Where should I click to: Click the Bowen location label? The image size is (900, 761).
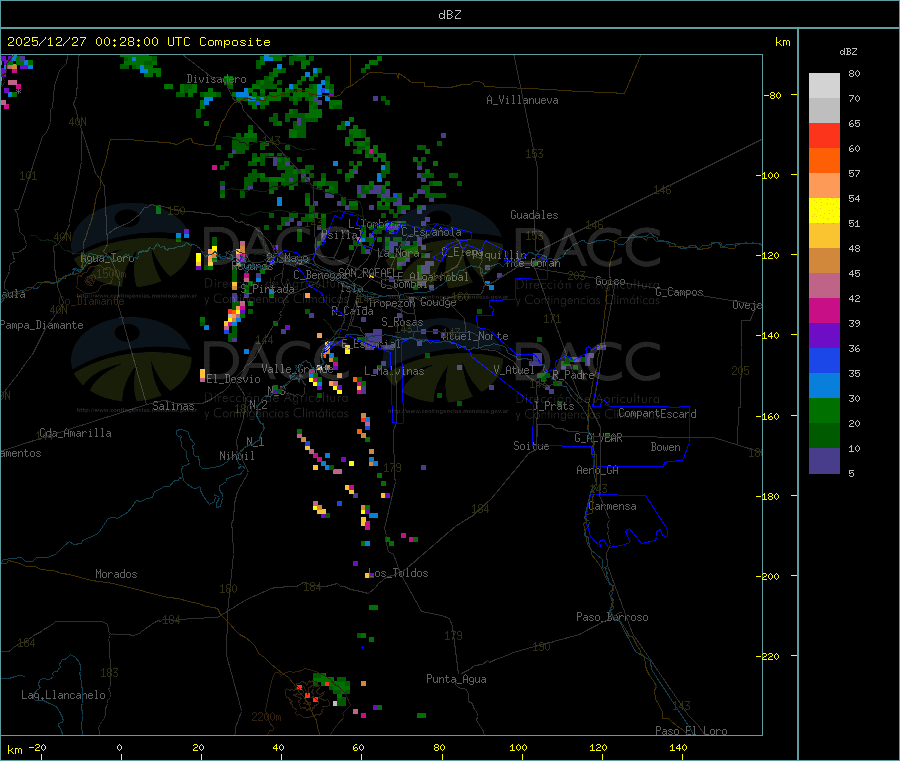tap(666, 447)
